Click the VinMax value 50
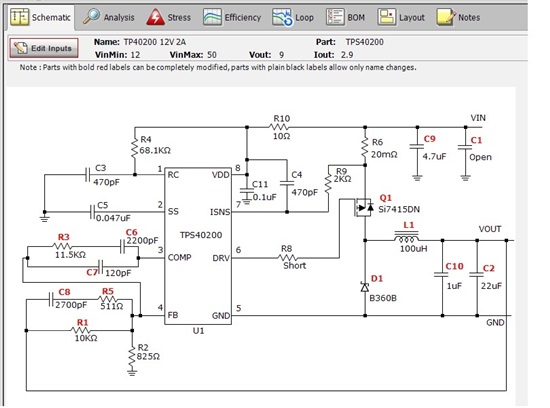This screenshot has width=550, height=408. (212, 55)
